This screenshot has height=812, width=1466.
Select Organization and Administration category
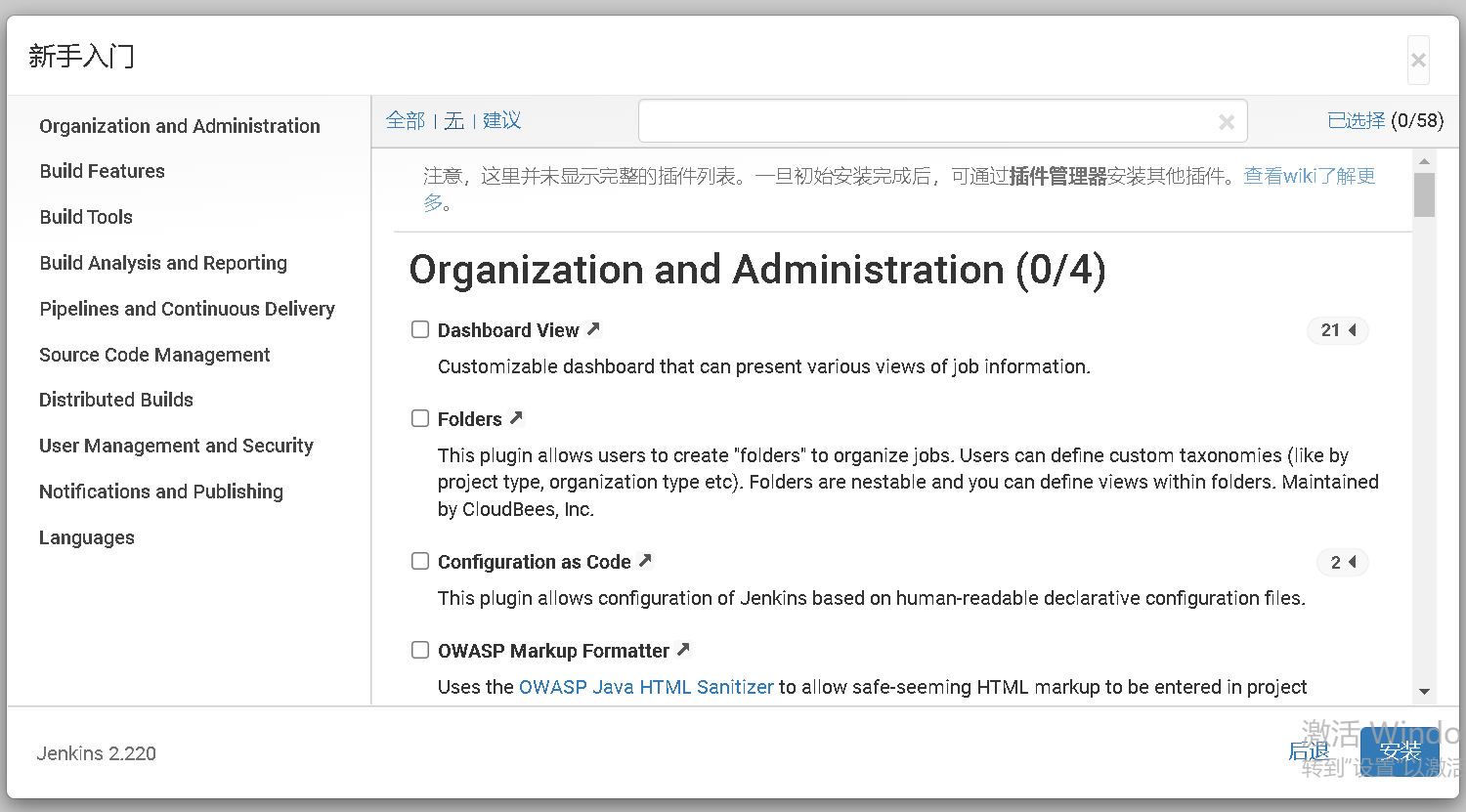[180, 126]
